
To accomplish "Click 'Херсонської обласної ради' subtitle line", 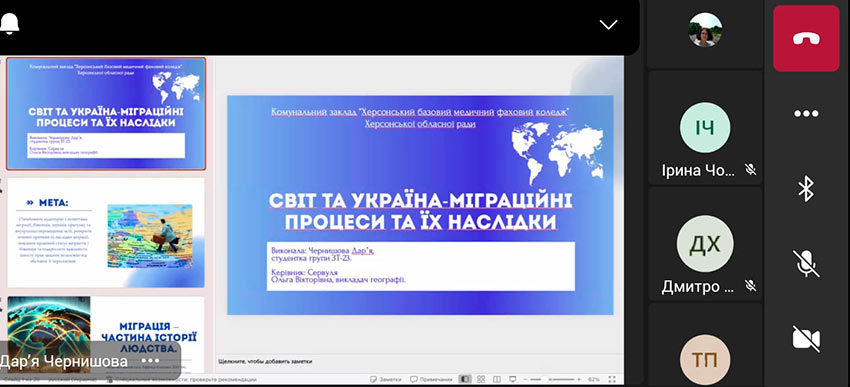I will [420, 124].
